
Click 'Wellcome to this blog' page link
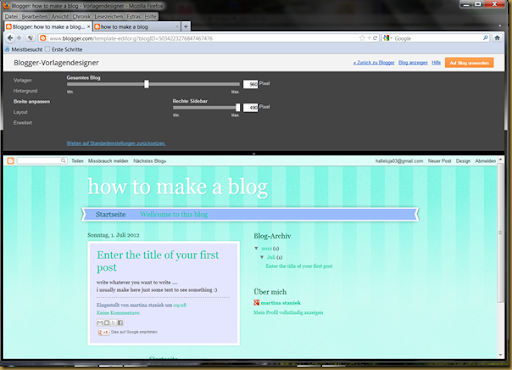(x=174, y=214)
